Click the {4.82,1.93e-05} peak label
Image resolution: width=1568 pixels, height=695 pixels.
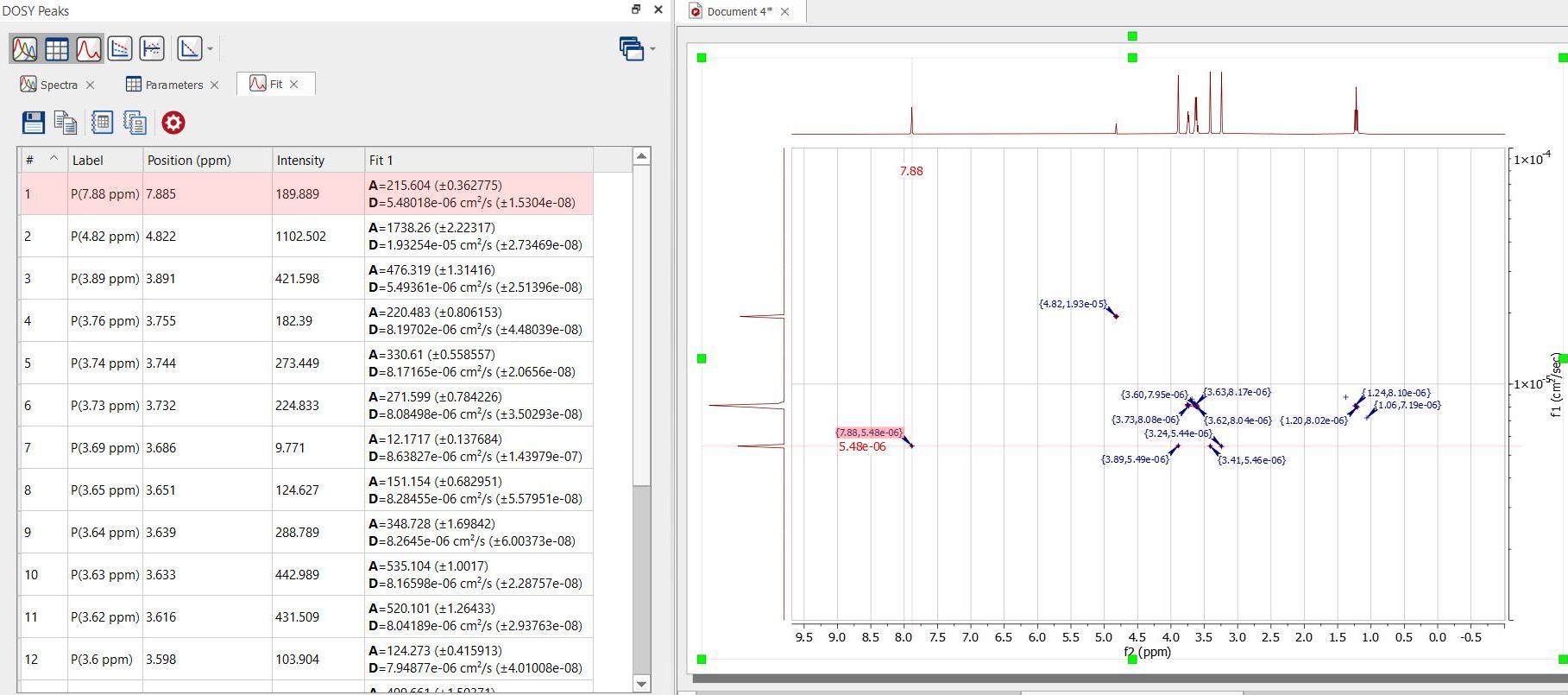tap(1073, 304)
